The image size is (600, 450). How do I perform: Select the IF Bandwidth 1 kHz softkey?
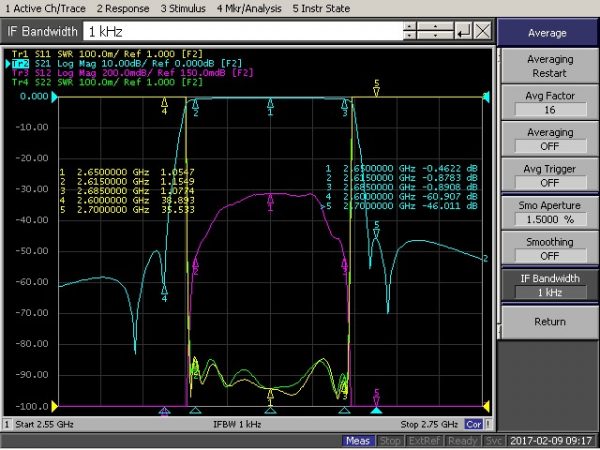pos(549,285)
